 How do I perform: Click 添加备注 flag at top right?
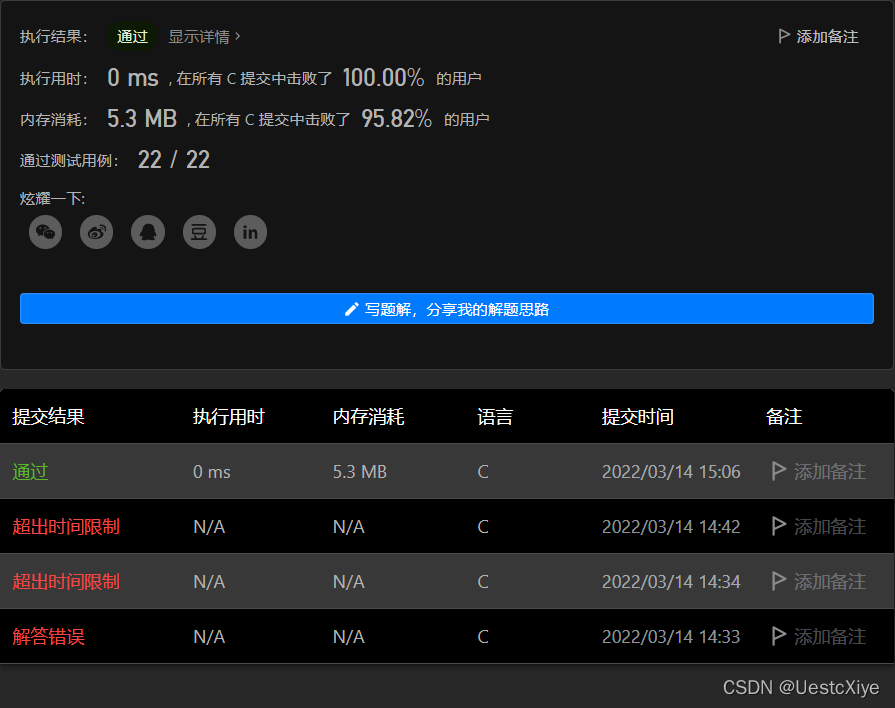point(819,37)
